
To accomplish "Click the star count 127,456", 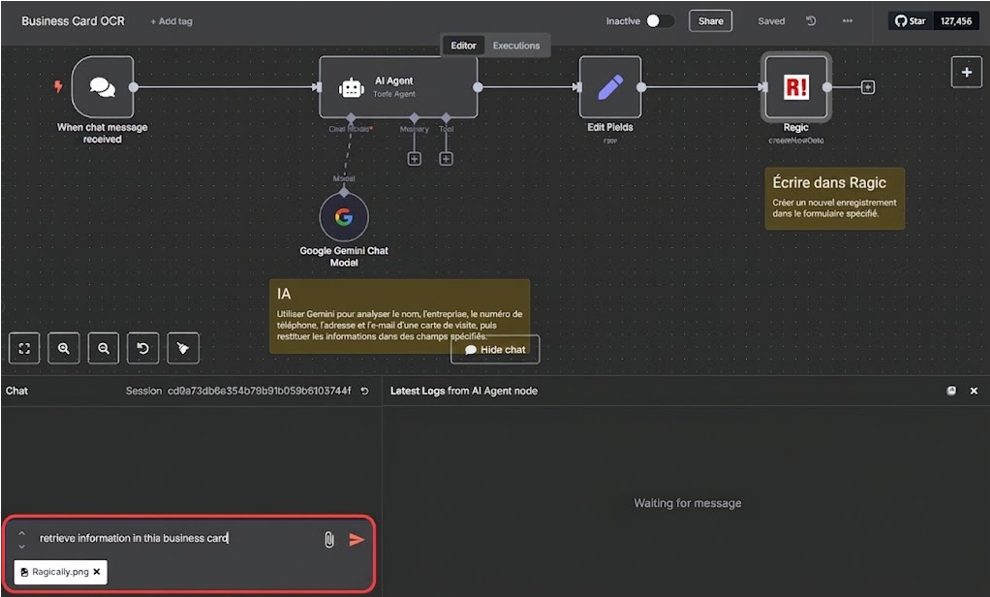I will coord(956,21).
